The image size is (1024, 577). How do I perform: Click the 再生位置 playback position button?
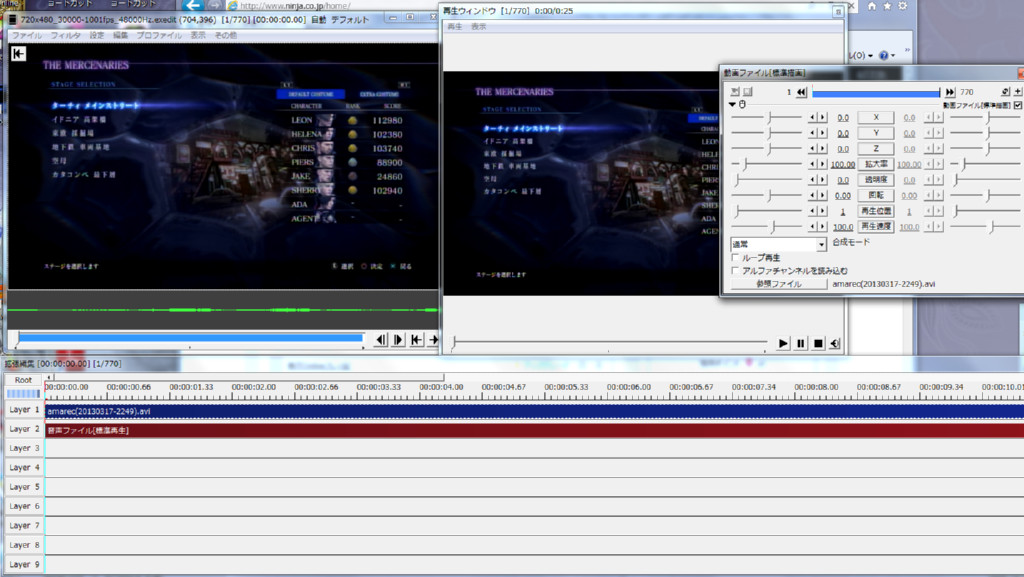tap(876, 211)
